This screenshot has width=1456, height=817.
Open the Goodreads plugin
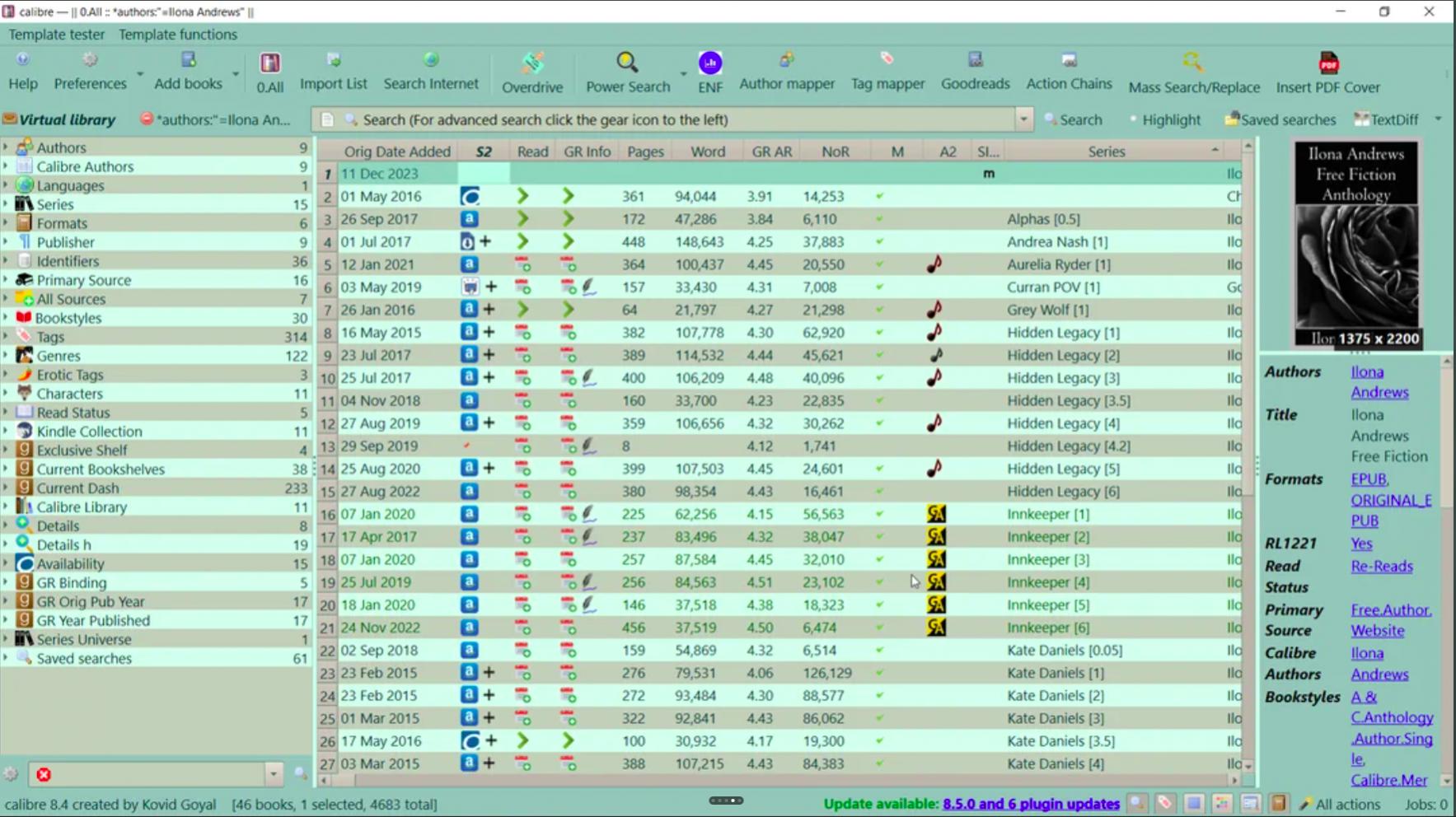tap(975, 71)
